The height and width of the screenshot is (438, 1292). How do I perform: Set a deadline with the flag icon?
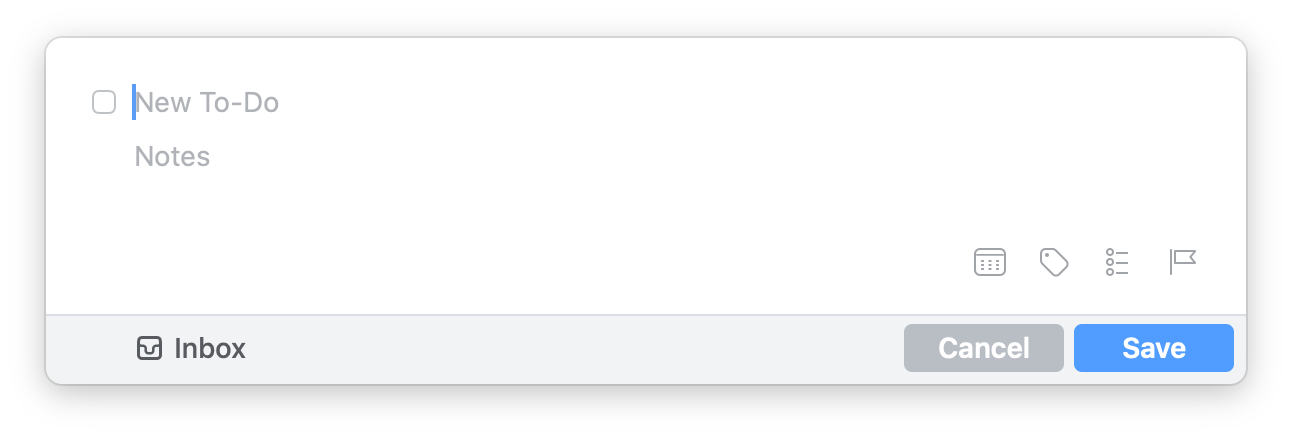(1183, 262)
